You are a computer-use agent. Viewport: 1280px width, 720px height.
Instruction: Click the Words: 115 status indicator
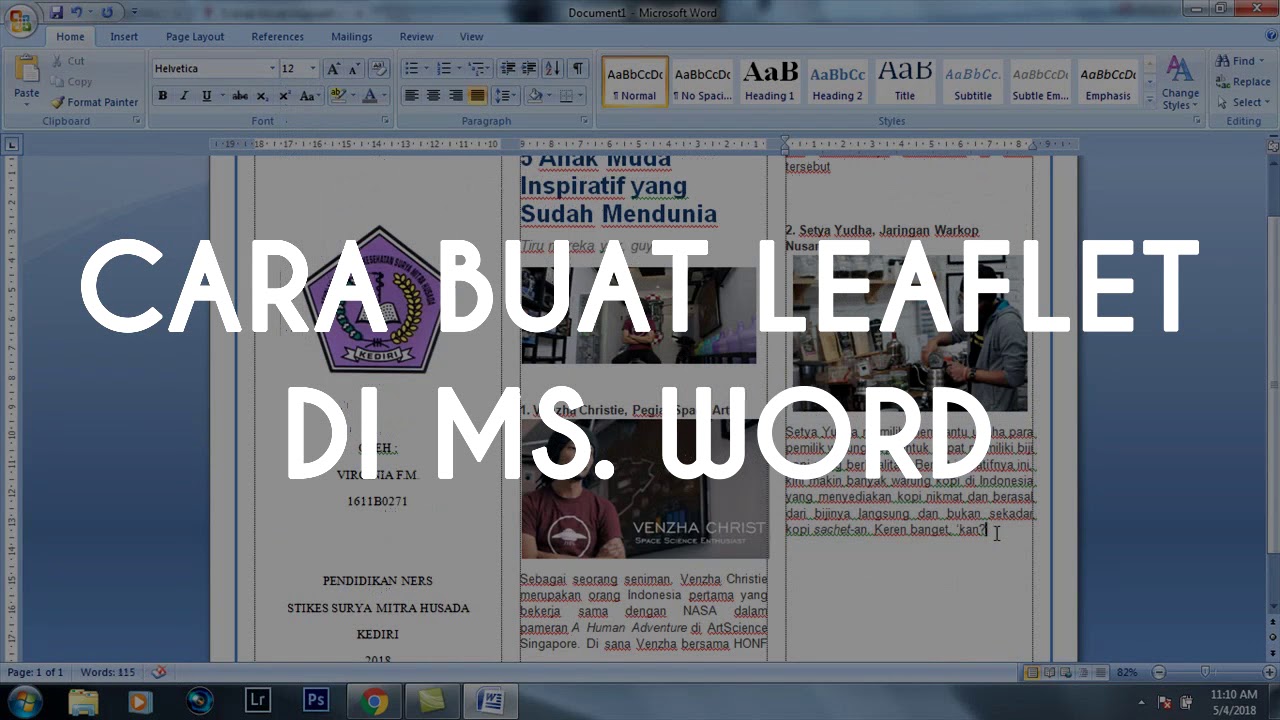click(x=108, y=672)
